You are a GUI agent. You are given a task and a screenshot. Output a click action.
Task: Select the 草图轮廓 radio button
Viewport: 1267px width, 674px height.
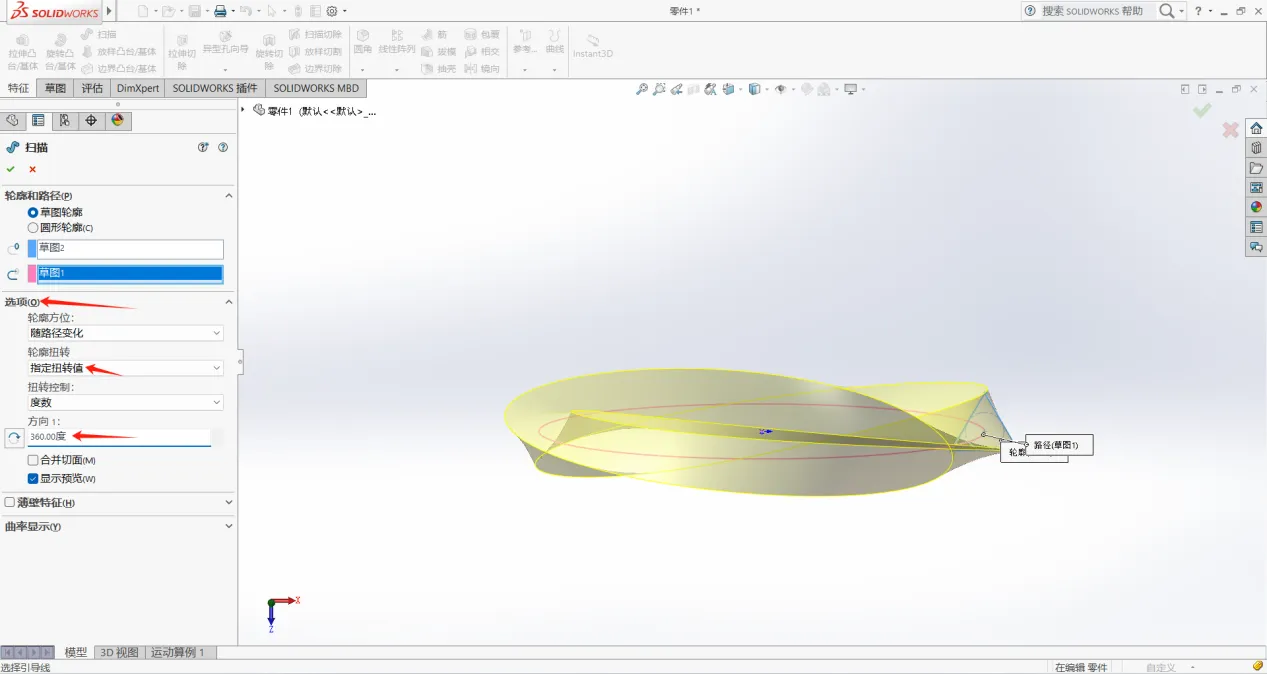(x=33, y=213)
